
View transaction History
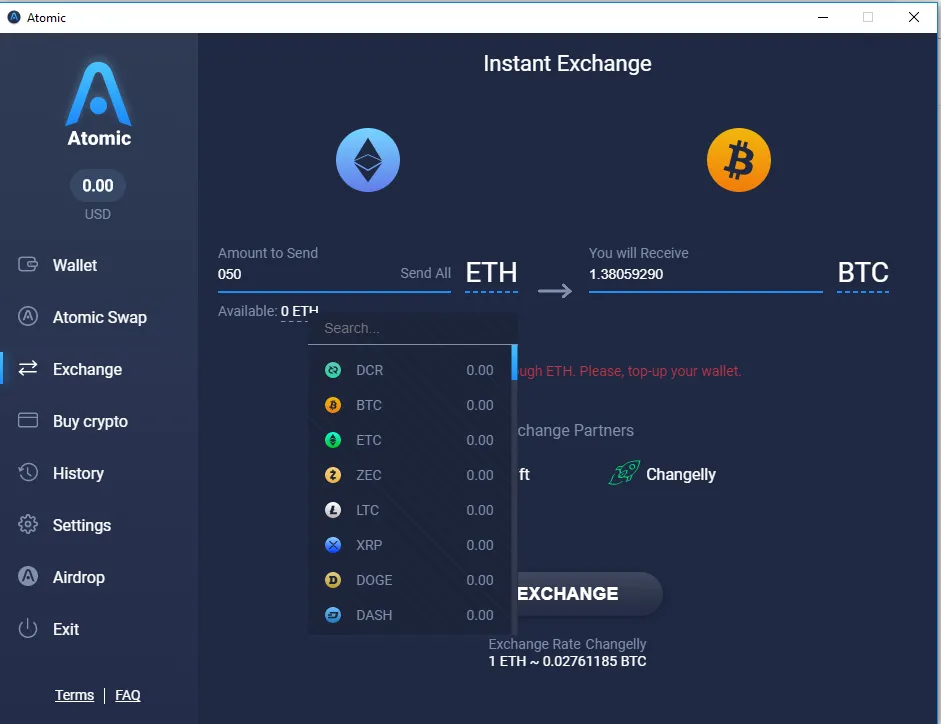point(78,473)
